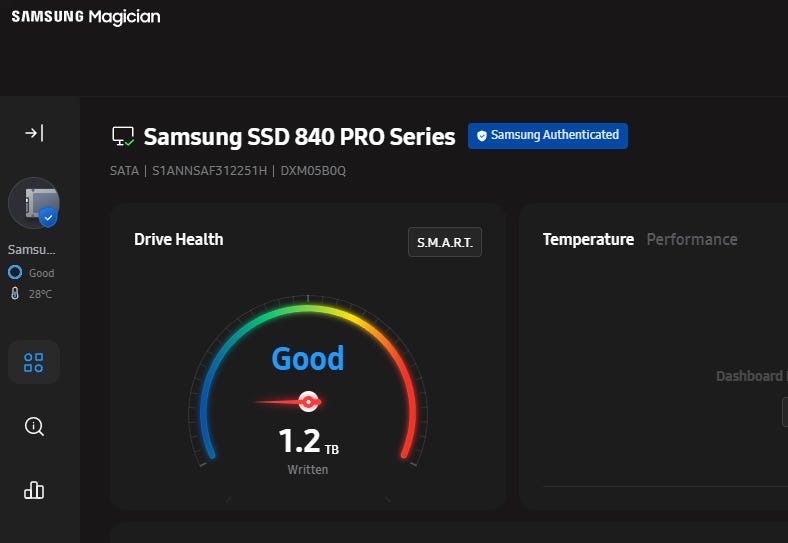
Task: Click the firmware 'DXM05B0Q' text
Action: pyautogui.click(x=313, y=171)
